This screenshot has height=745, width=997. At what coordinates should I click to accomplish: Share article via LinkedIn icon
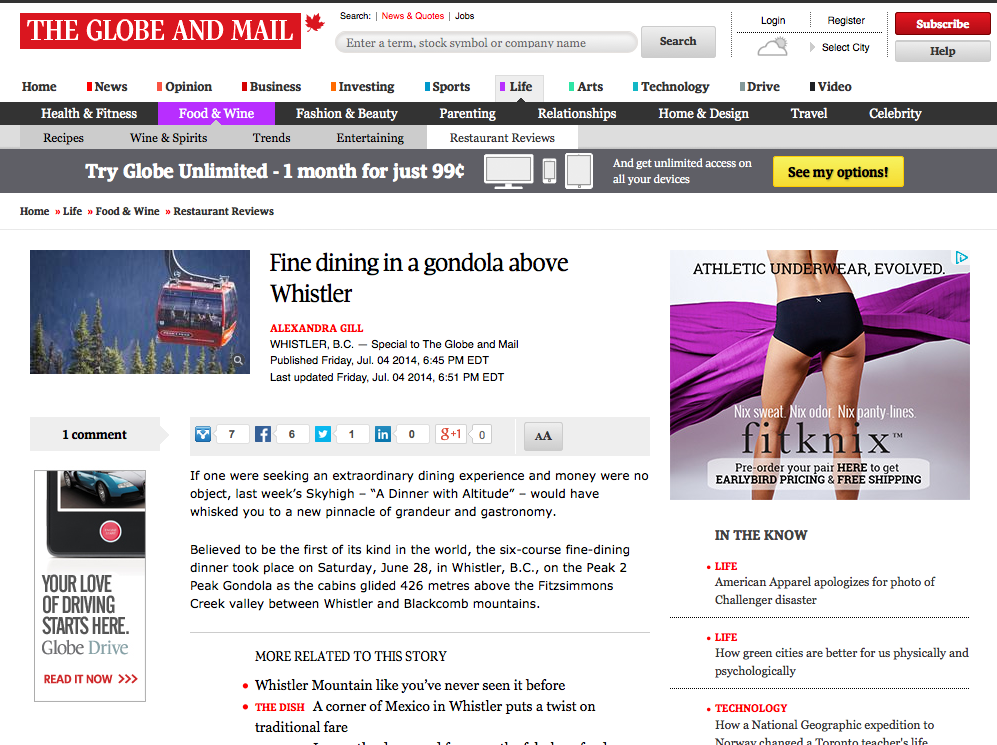coord(383,434)
